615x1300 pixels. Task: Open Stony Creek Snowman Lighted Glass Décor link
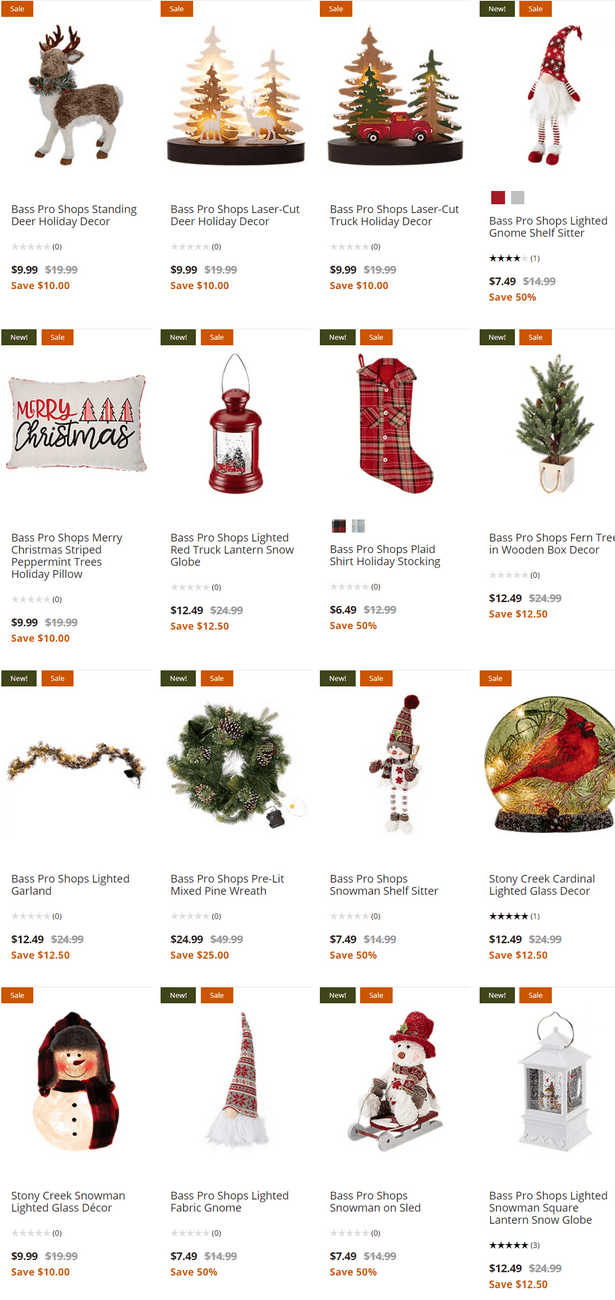click(x=68, y=1202)
